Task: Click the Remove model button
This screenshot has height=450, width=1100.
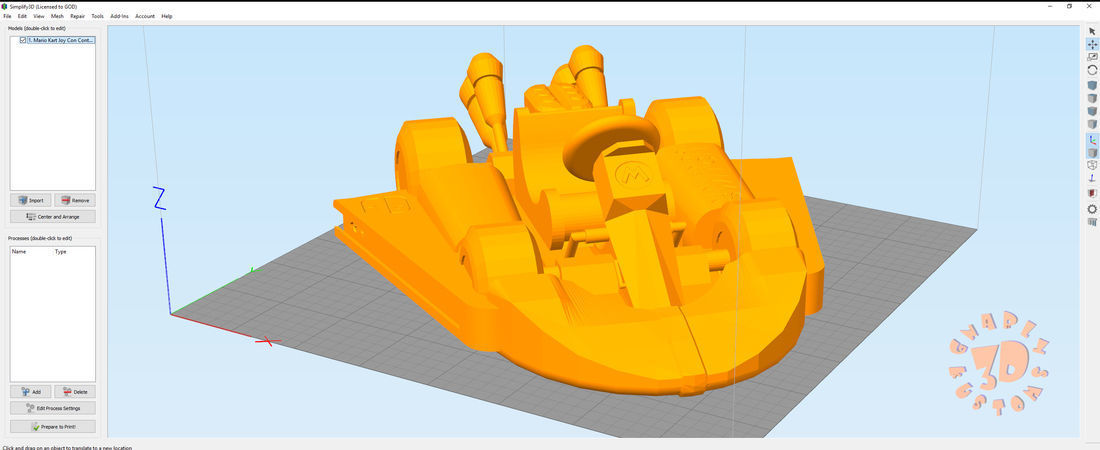Action: point(75,200)
